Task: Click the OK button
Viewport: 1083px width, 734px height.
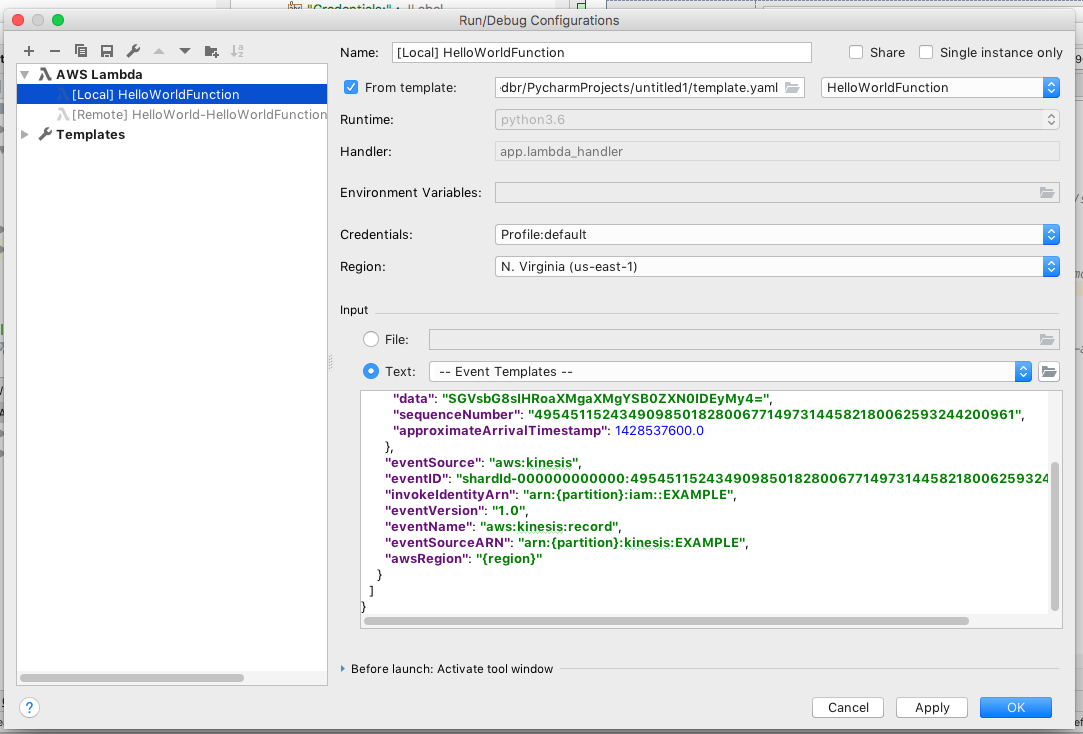Action: pos(1015,707)
